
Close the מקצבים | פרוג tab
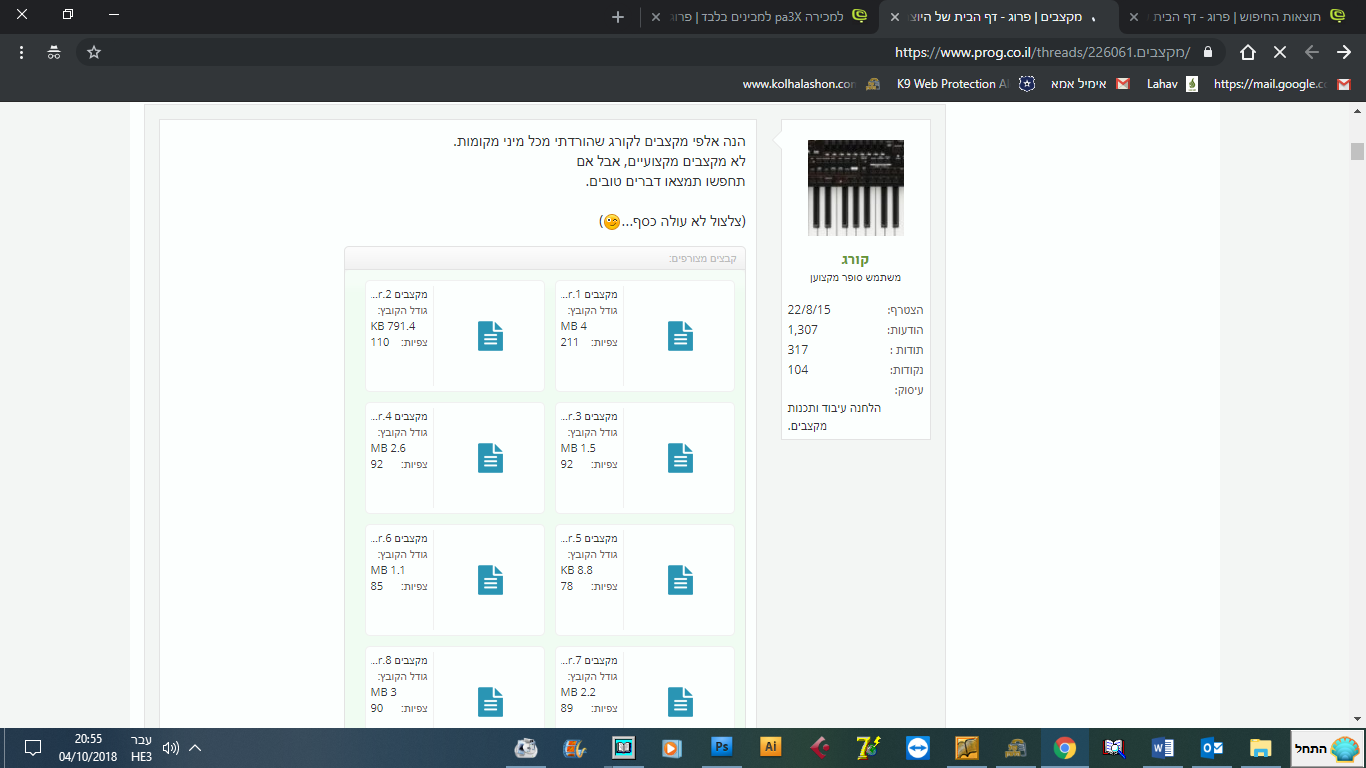[x=896, y=17]
